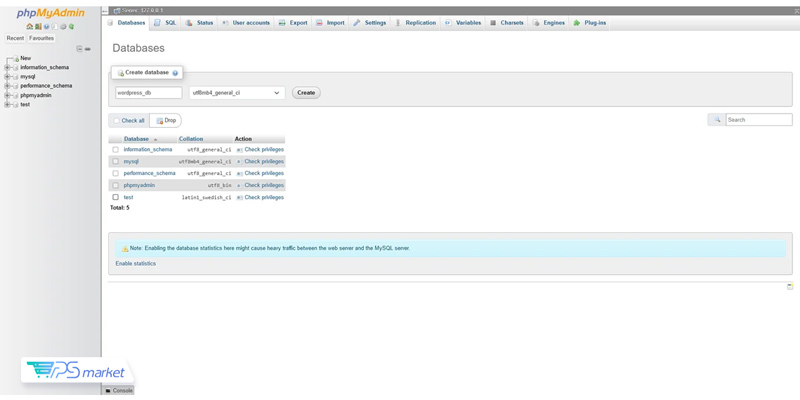Open the blue documentation help icon
The height and width of the screenshot is (400, 800).
point(46,27)
